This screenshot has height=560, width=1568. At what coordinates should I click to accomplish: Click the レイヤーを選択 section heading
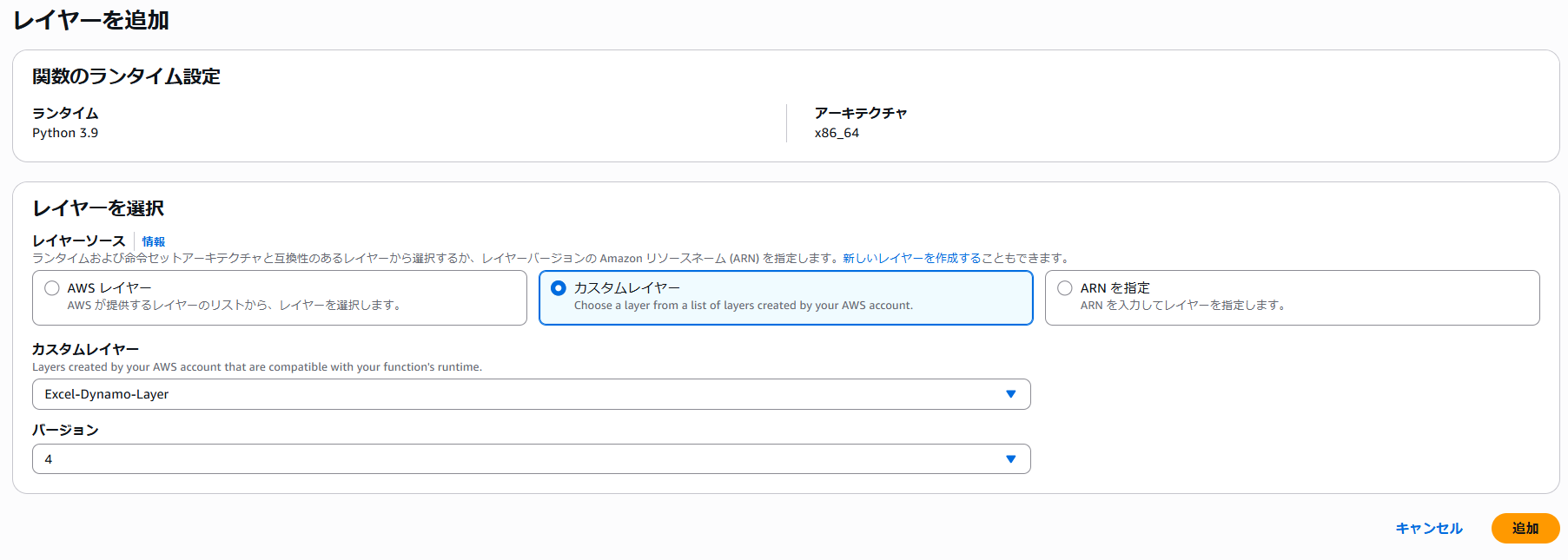[x=98, y=208]
